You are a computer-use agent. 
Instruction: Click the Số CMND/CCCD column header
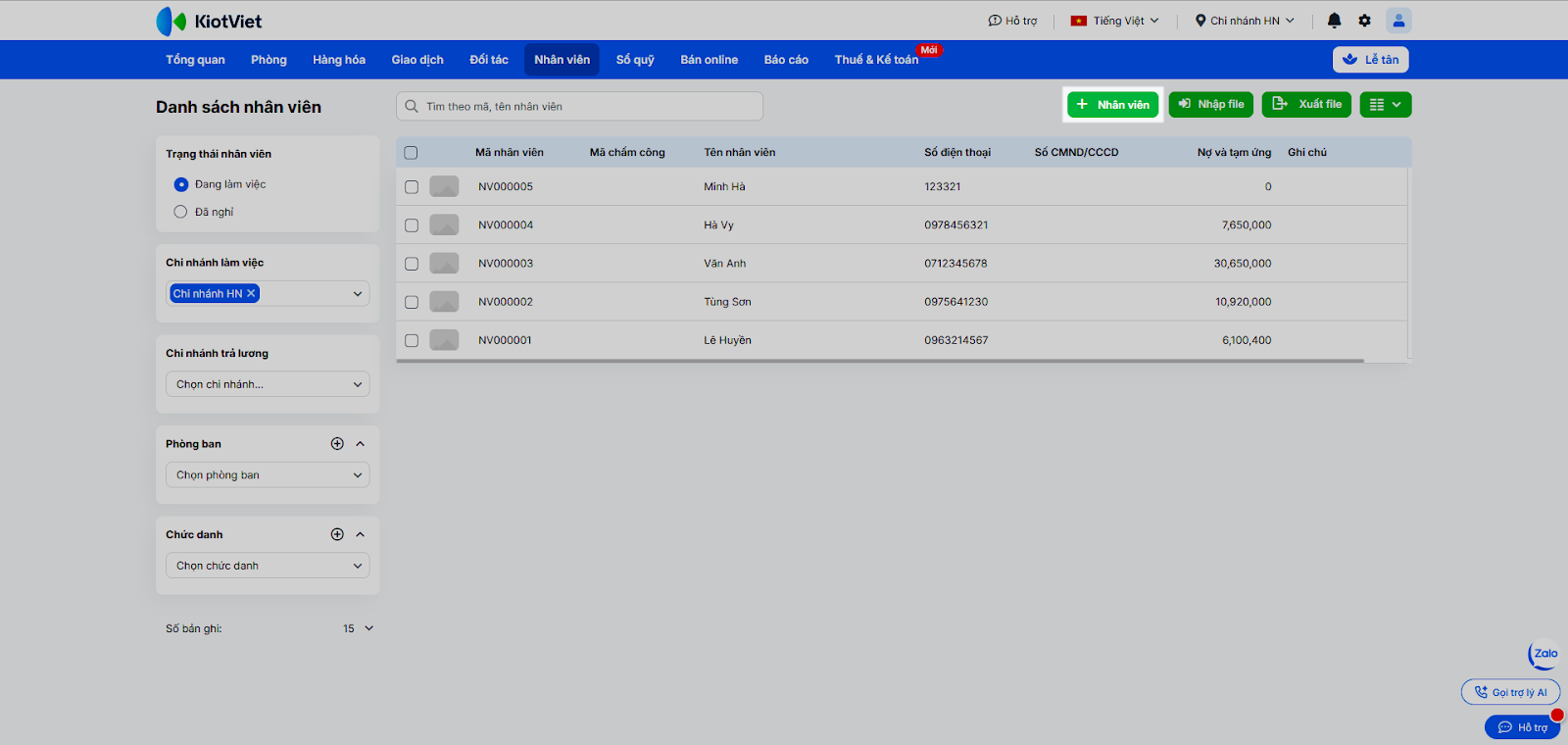[x=1076, y=153]
